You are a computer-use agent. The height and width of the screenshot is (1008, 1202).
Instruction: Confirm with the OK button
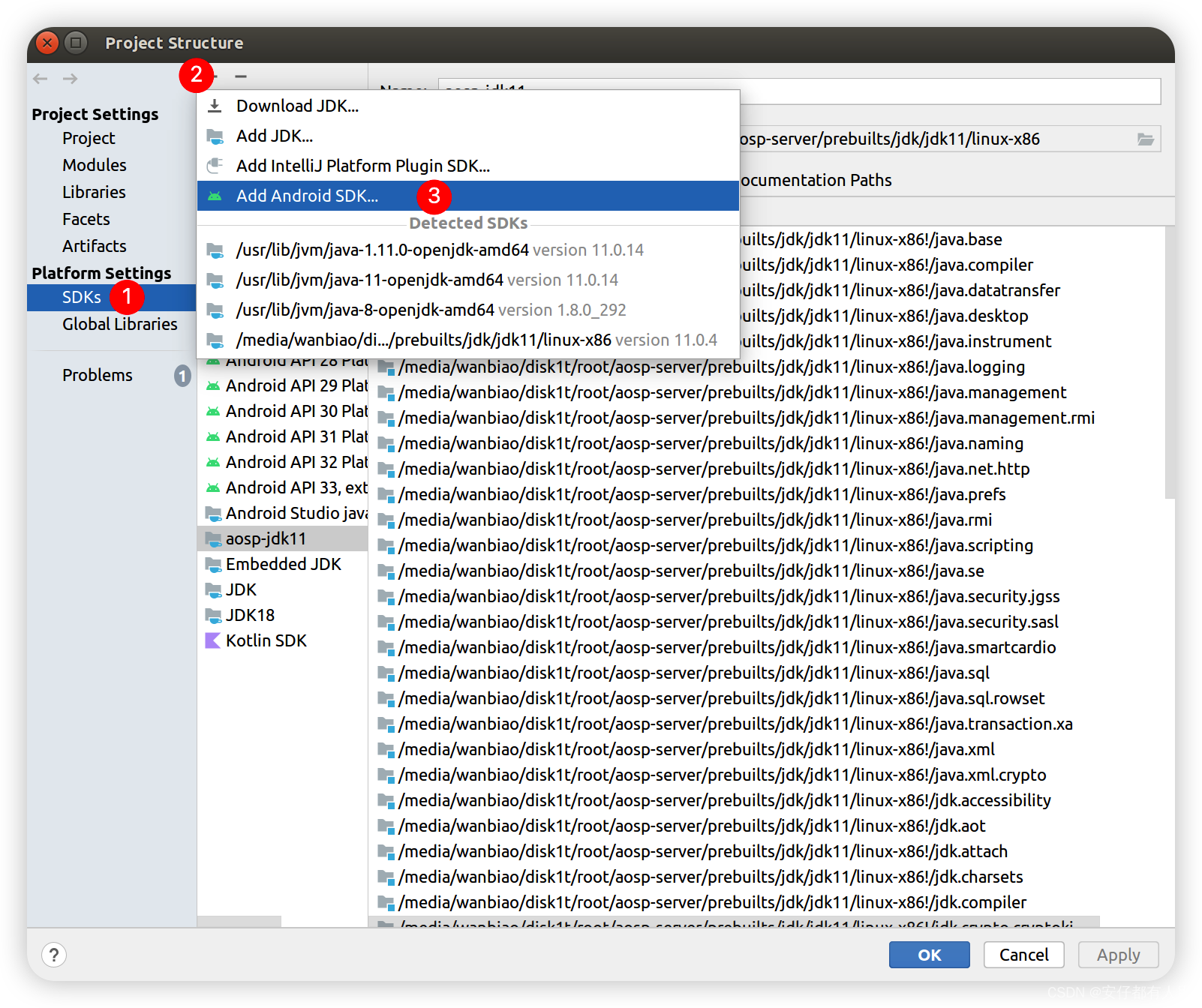coord(929,955)
